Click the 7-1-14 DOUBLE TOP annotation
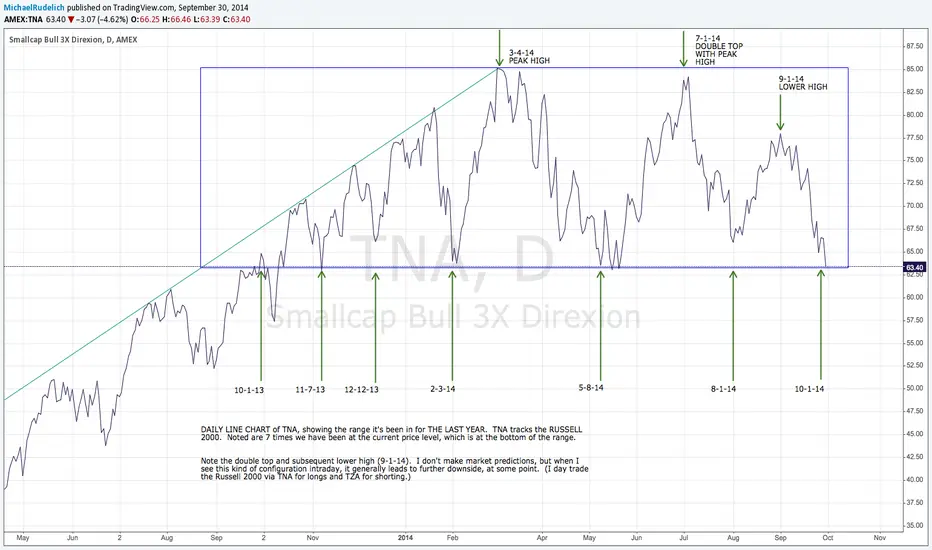 (x=719, y=50)
